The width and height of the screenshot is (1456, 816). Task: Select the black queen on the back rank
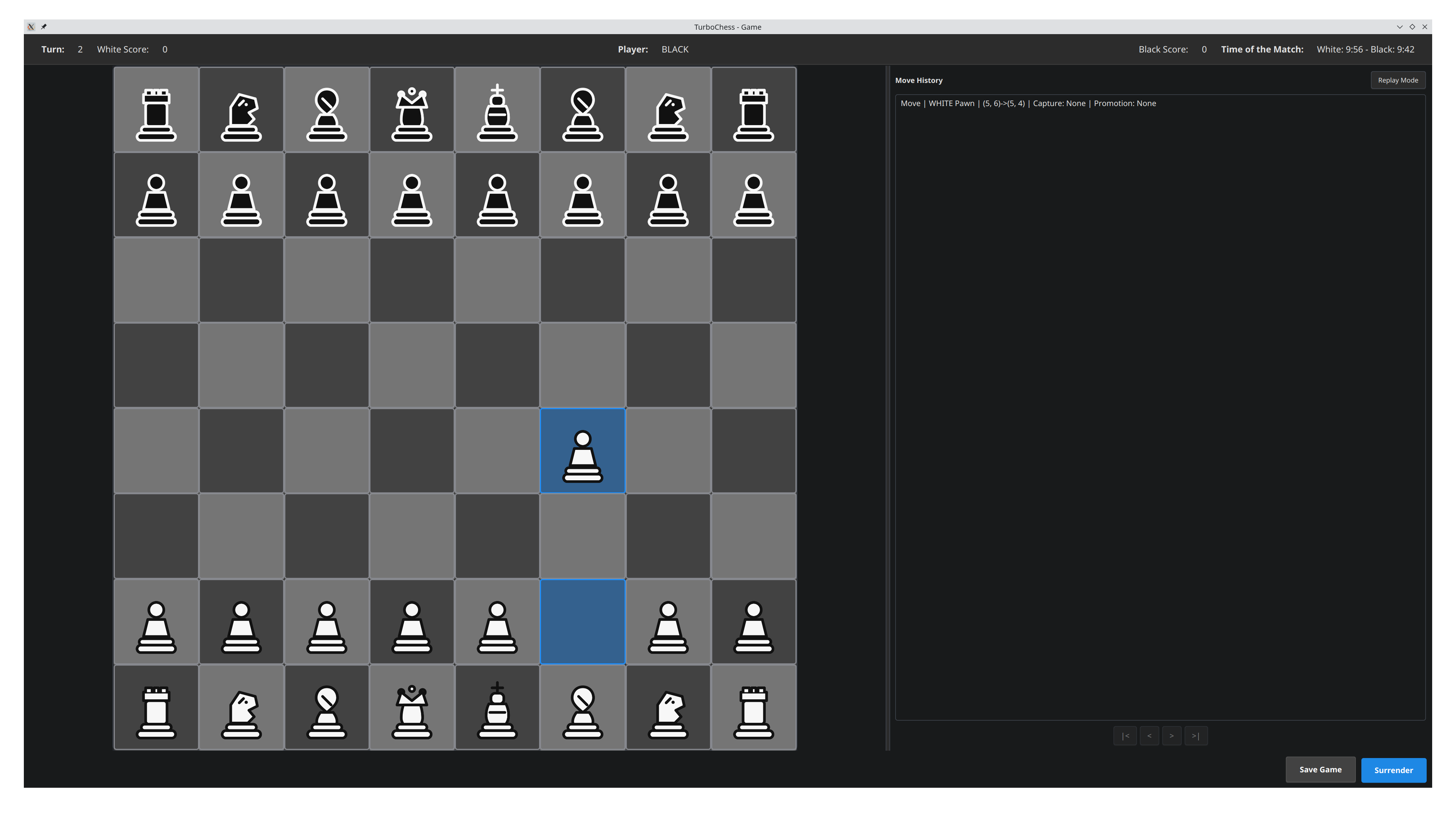pos(412,109)
